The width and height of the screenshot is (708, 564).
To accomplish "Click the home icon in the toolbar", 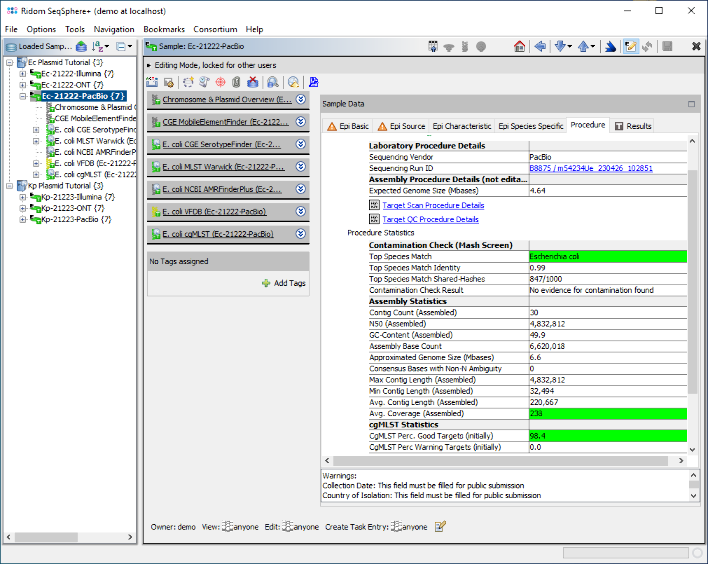I will [519, 47].
